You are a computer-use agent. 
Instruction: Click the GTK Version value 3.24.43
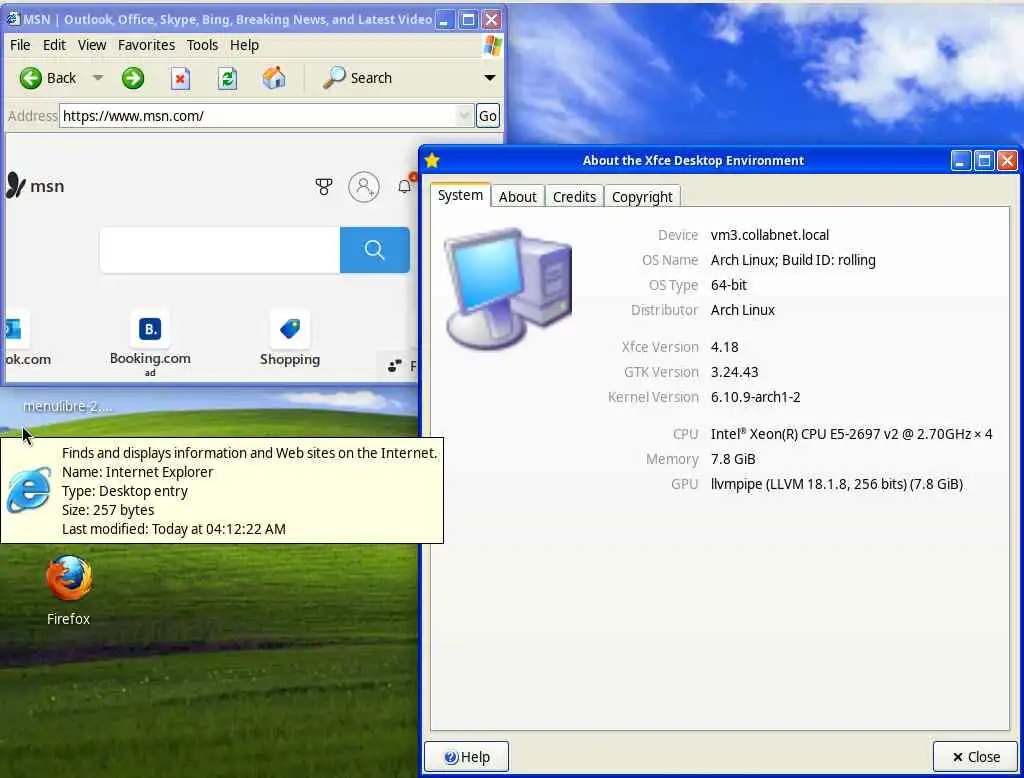(734, 372)
